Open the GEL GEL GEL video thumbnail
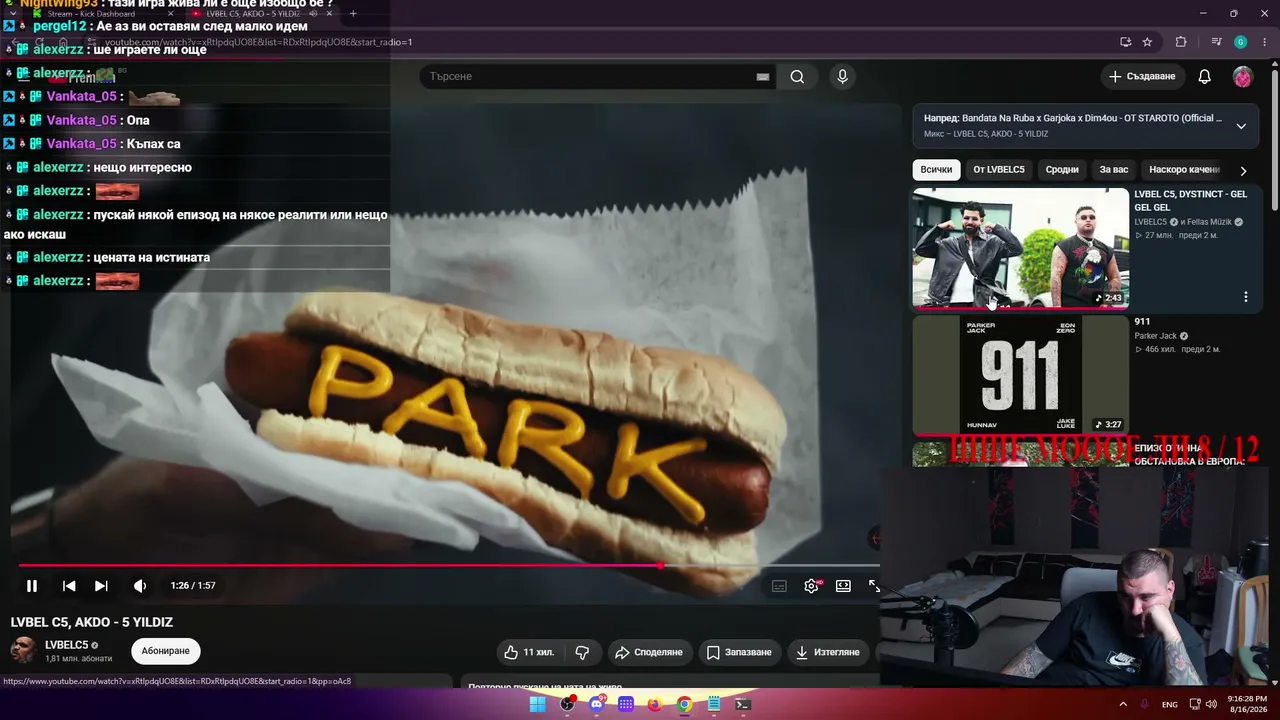 pos(1020,248)
